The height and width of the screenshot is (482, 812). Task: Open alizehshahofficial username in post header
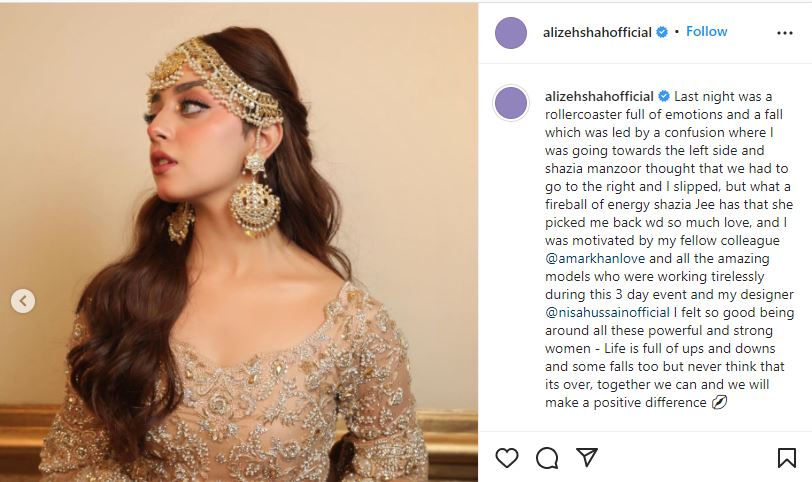coord(597,32)
